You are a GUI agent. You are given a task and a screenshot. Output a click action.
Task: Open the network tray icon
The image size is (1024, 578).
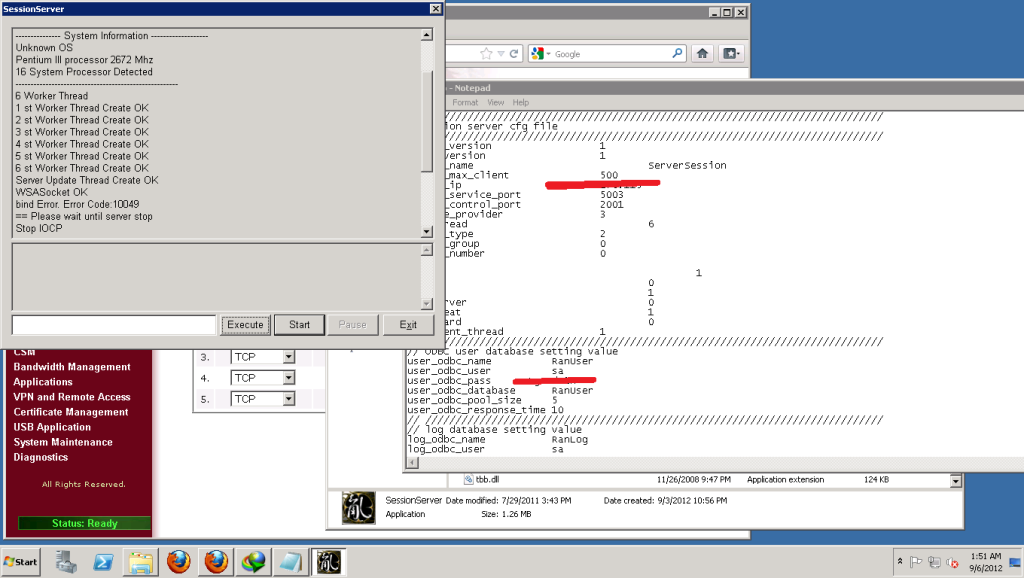pyautogui.click(x=935, y=562)
